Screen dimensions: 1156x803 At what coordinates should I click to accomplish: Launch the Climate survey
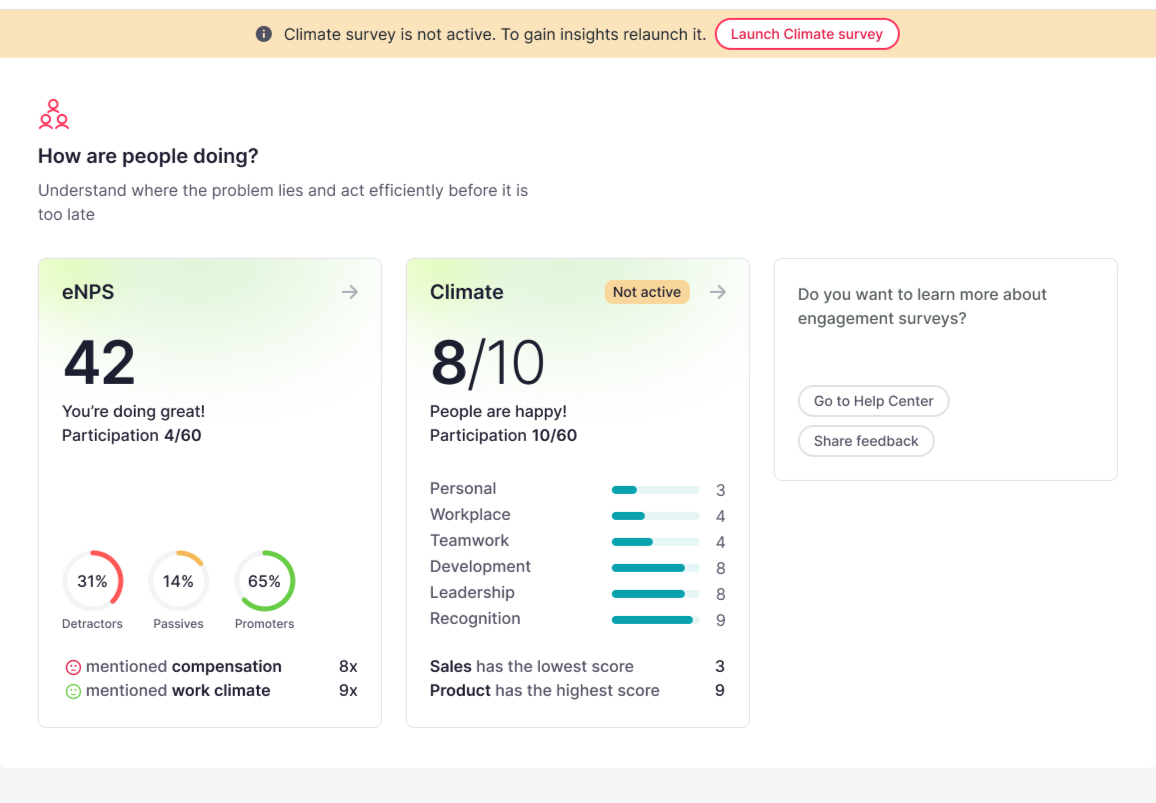point(807,33)
